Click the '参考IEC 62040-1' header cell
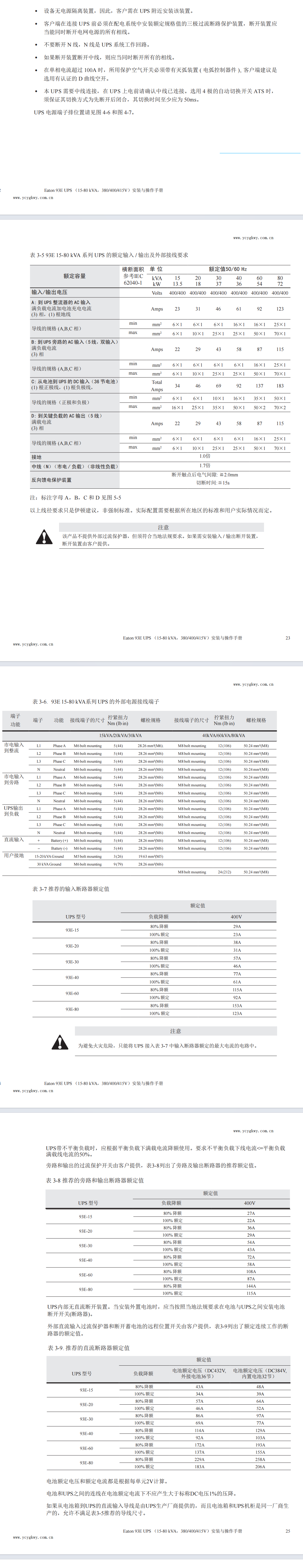Screen dimensions: 303x1568 (133, 279)
